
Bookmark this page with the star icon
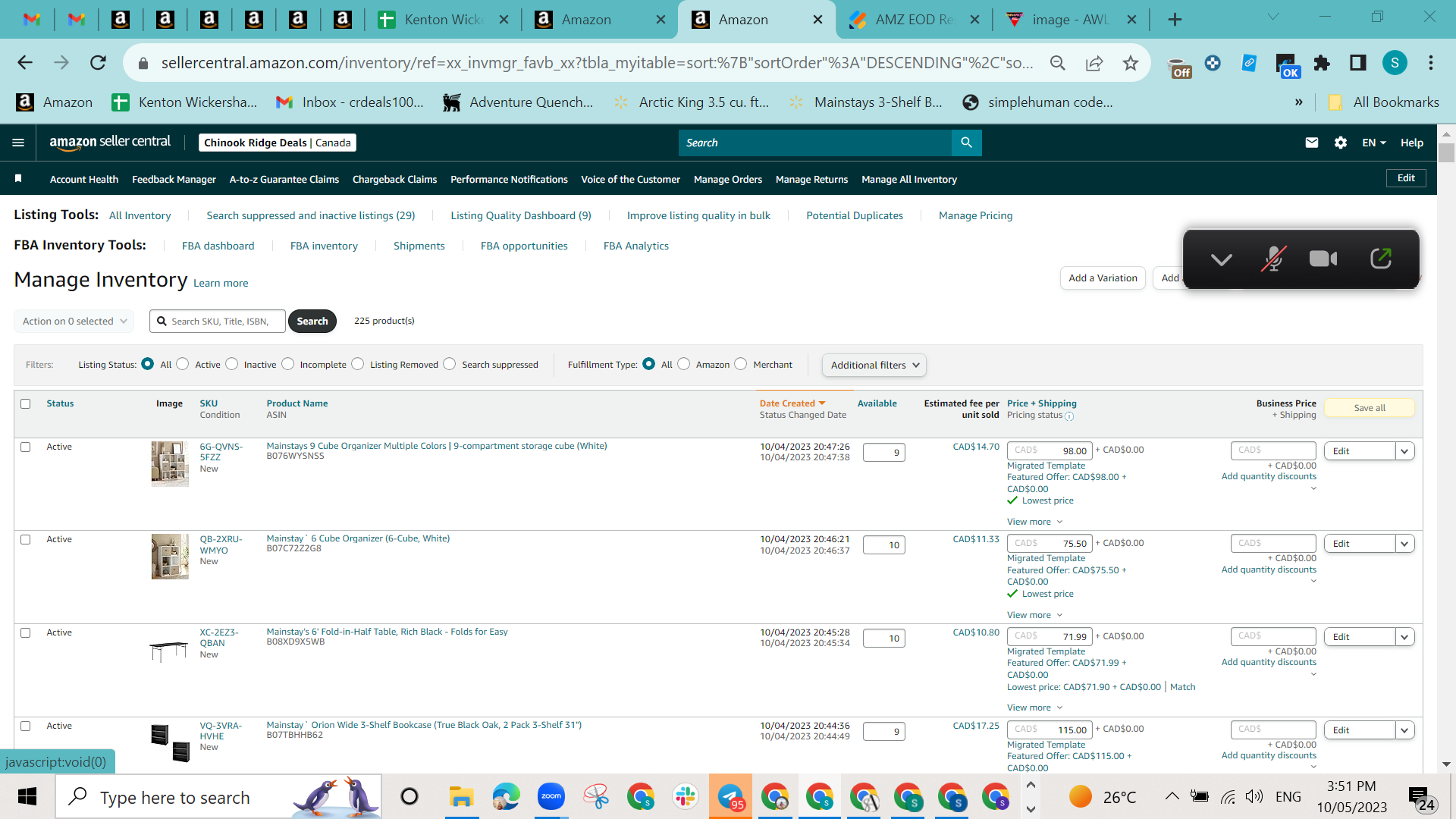pos(1131,63)
